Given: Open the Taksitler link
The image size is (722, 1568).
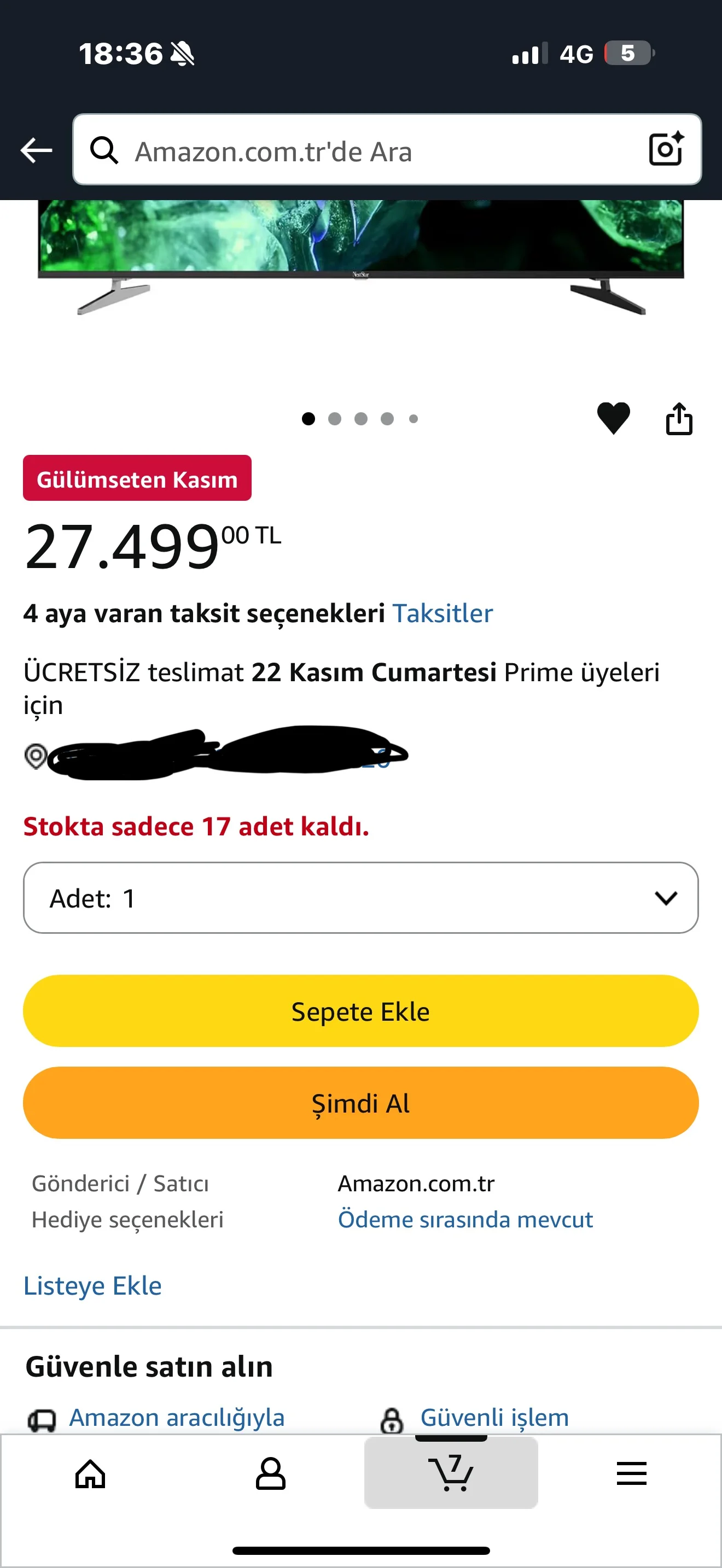Looking at the screenshot, I should 442,613.
